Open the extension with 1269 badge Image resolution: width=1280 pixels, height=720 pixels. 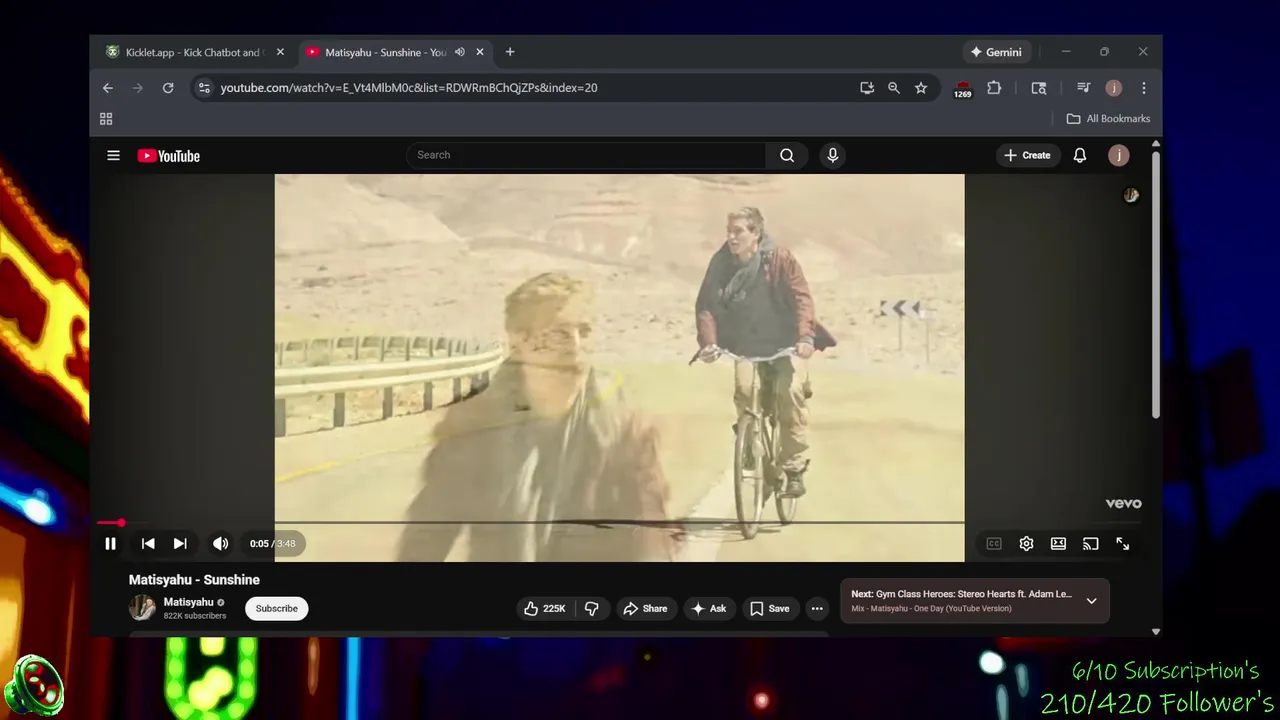962,89
